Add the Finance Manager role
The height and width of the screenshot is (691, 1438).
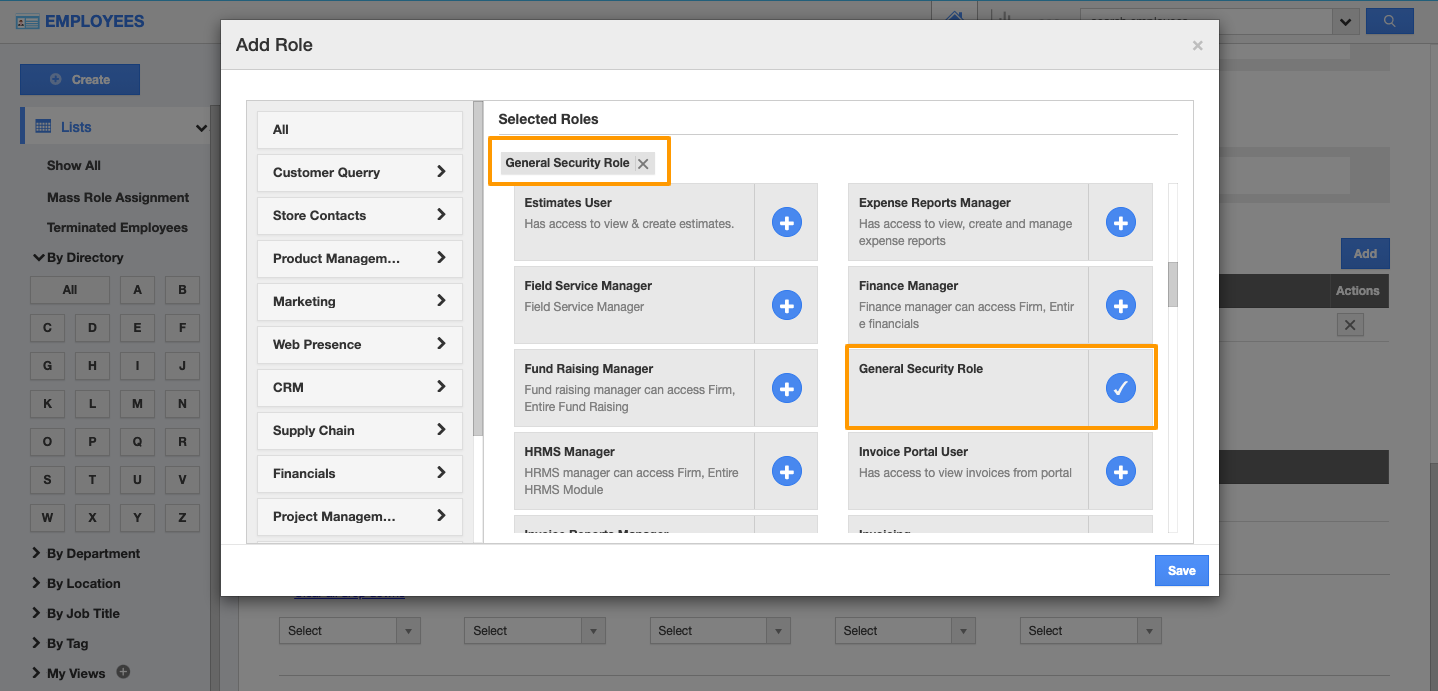[1120, 306]
